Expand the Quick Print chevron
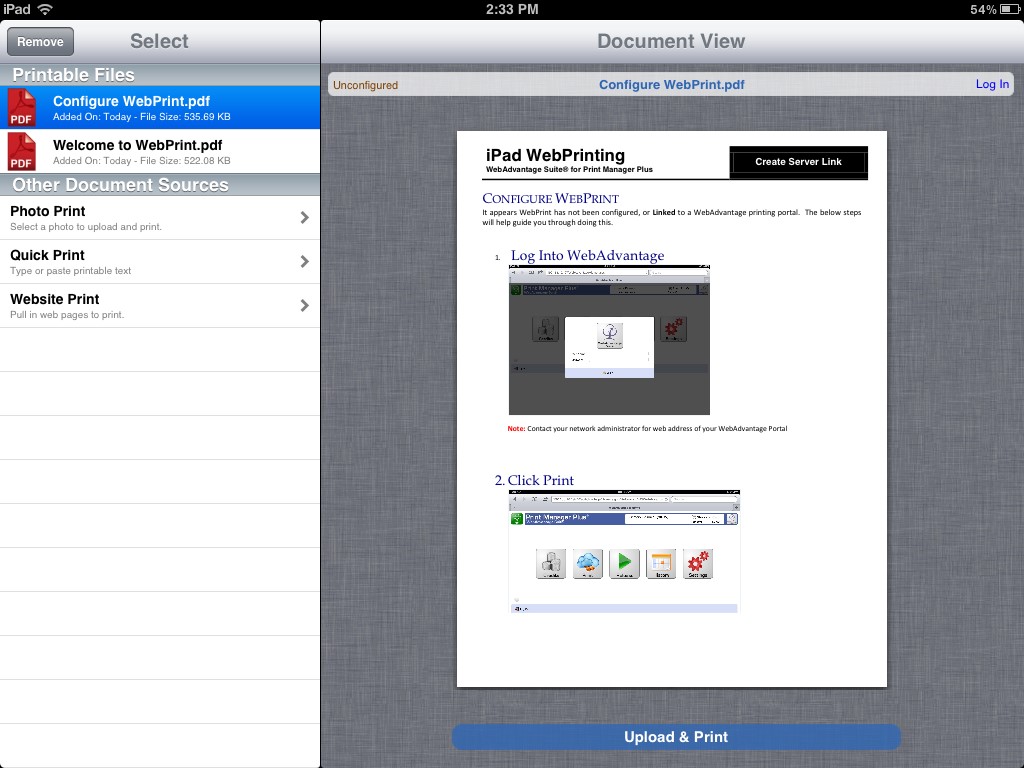Screen dimensions: 1024x768 [304, 261]
